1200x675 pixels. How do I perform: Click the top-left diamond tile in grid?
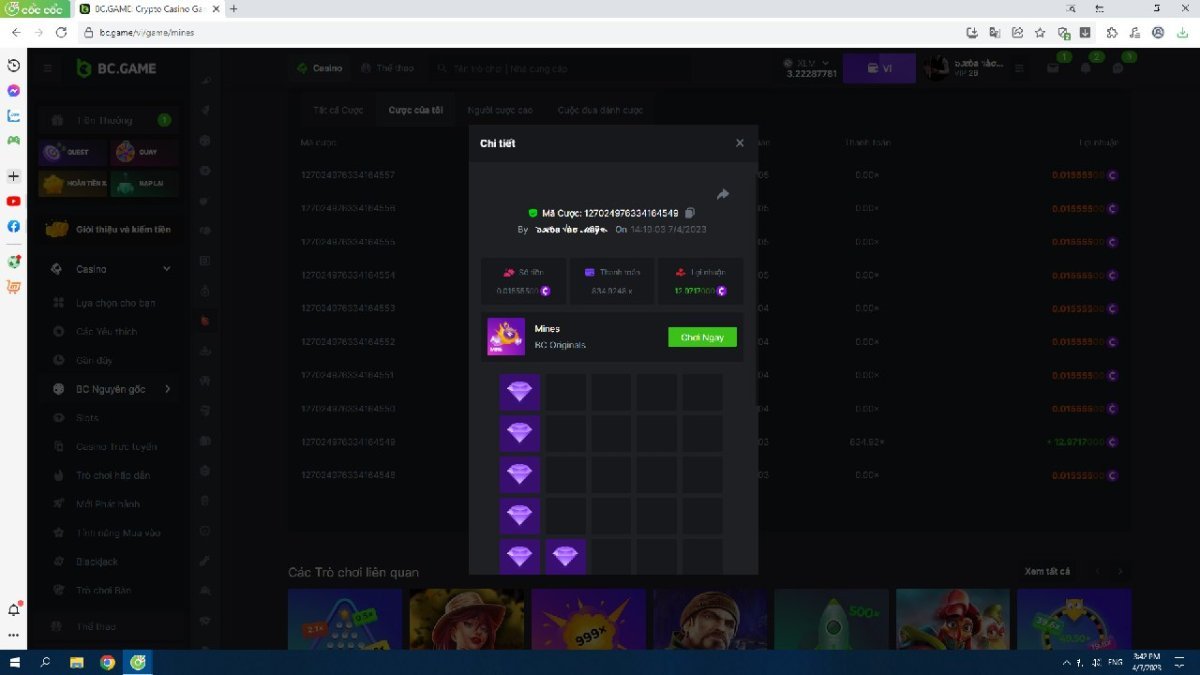[x=520, y=392]
